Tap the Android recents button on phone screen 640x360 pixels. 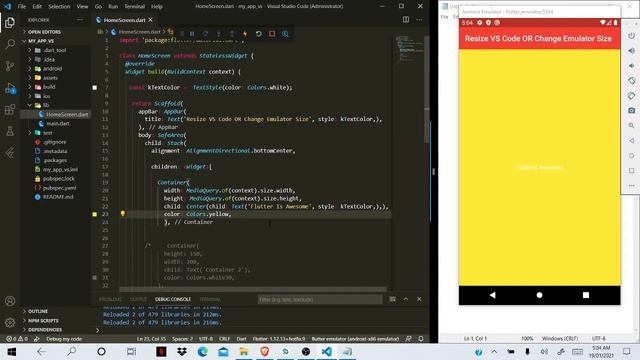586,295
